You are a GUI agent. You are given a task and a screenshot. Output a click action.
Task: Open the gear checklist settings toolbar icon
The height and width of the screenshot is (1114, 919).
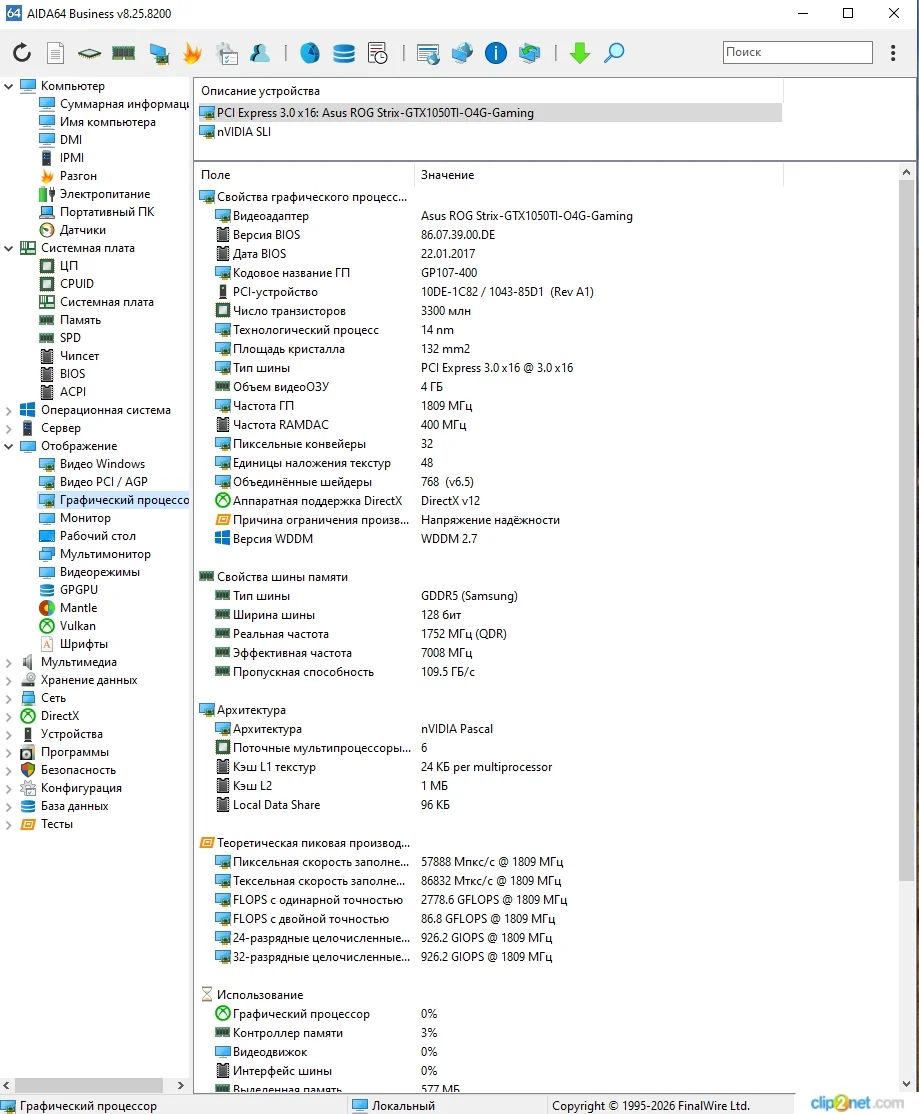(227, 53)
